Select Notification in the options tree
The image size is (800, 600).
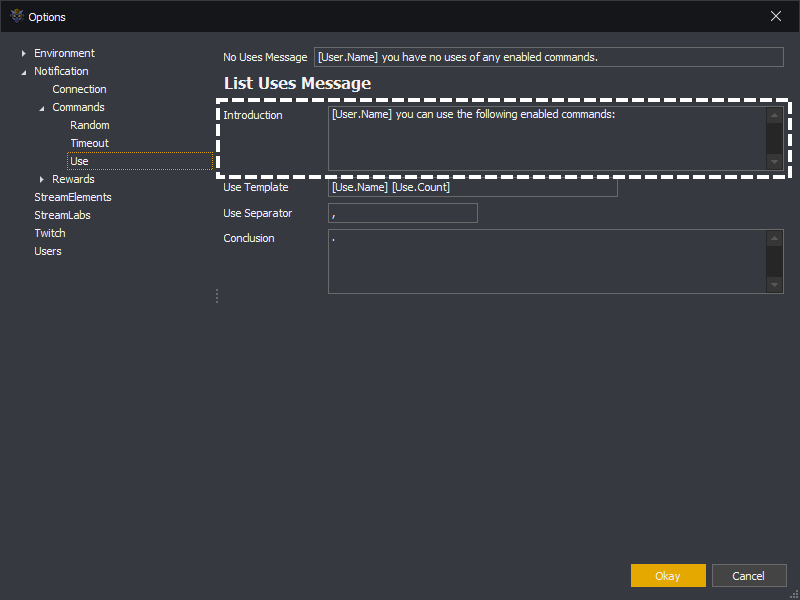[x=61, y=71]
